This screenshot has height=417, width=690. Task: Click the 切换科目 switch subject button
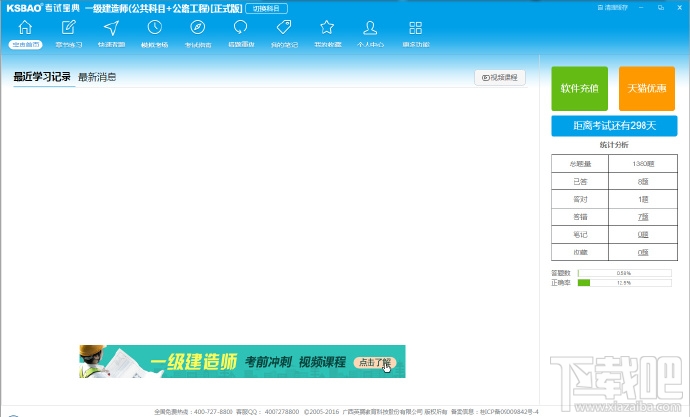[x=267, y=8]
